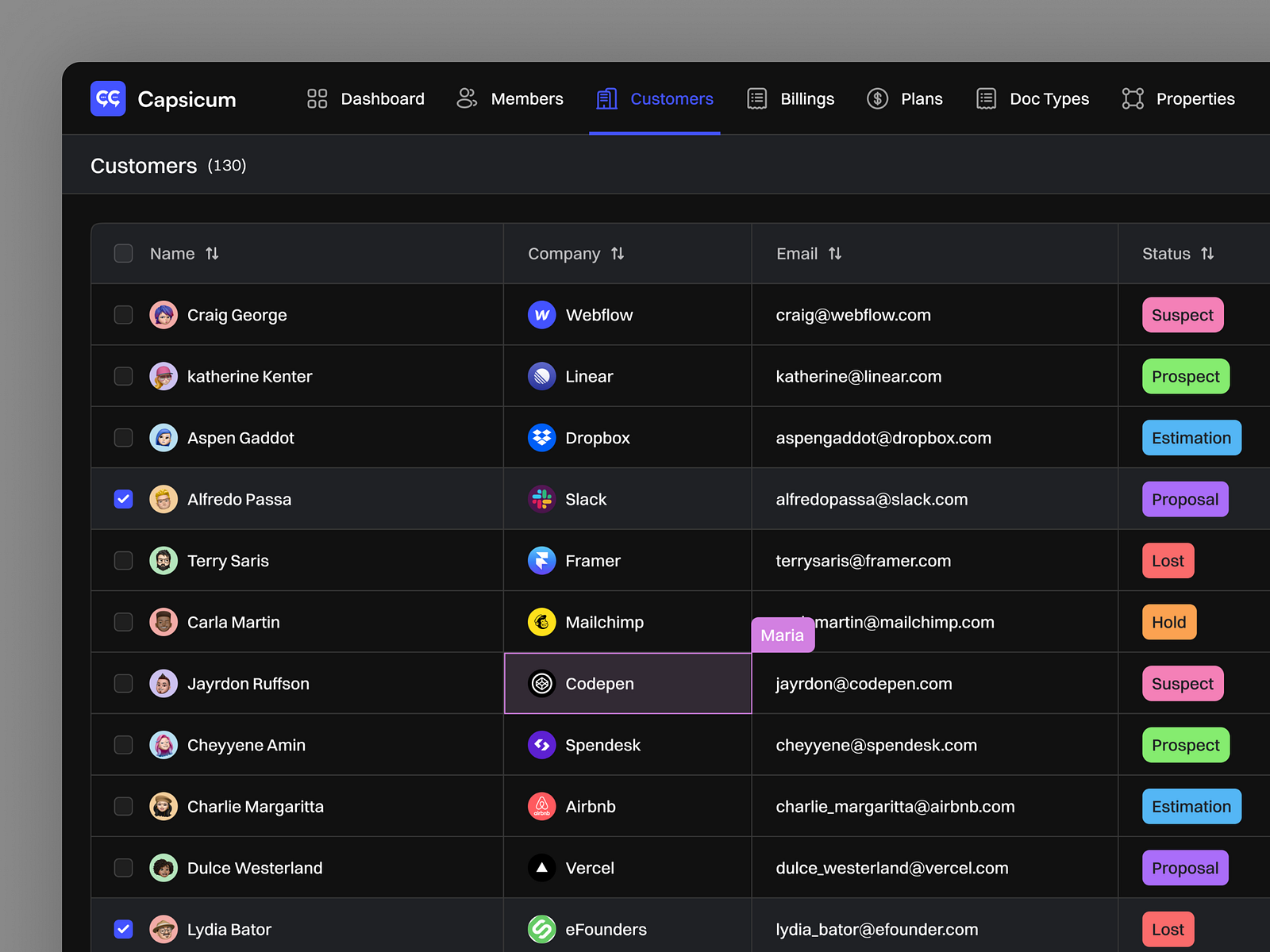Click email cheyyene@spendesk.com
The width and height of the screenshot is (1270, 952).
pyautogui.click(x=876, y=745)
